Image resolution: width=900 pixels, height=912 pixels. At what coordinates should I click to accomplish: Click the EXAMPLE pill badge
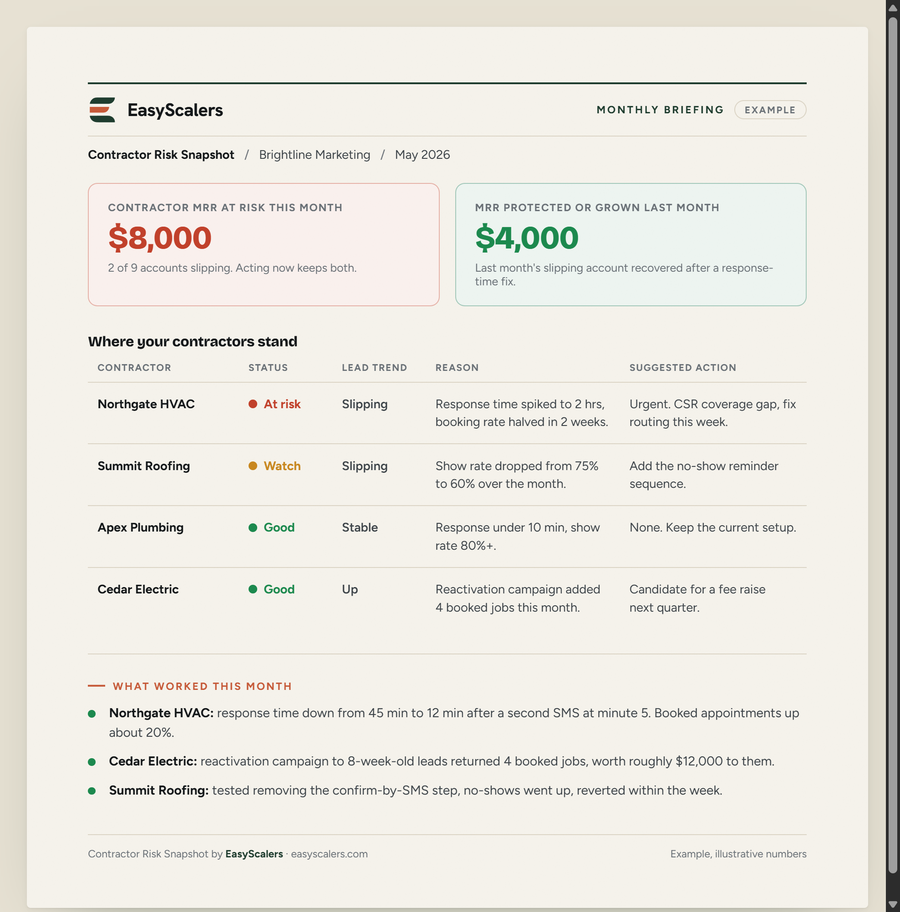(770, 110)
